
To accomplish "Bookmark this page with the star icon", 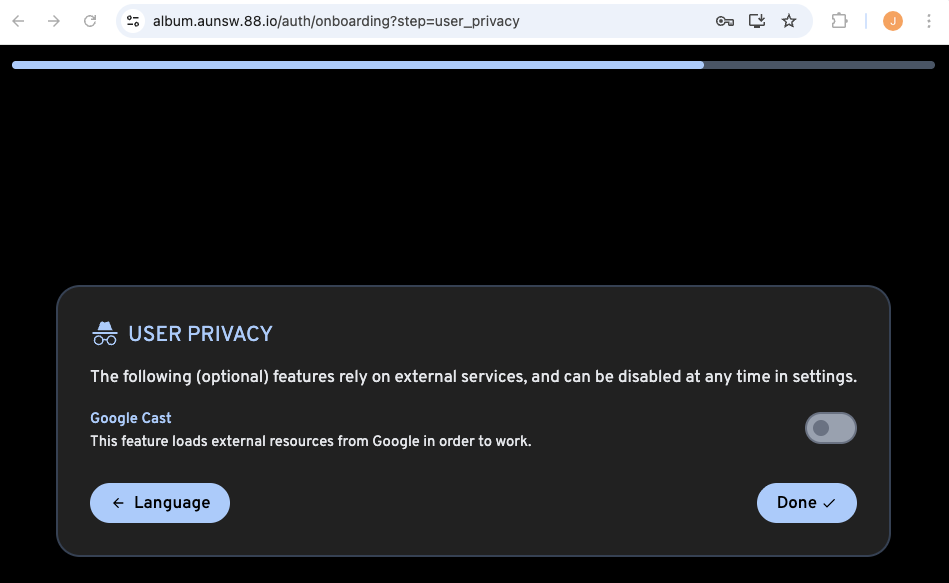I will pyautogui.click(x=789, y=20).
